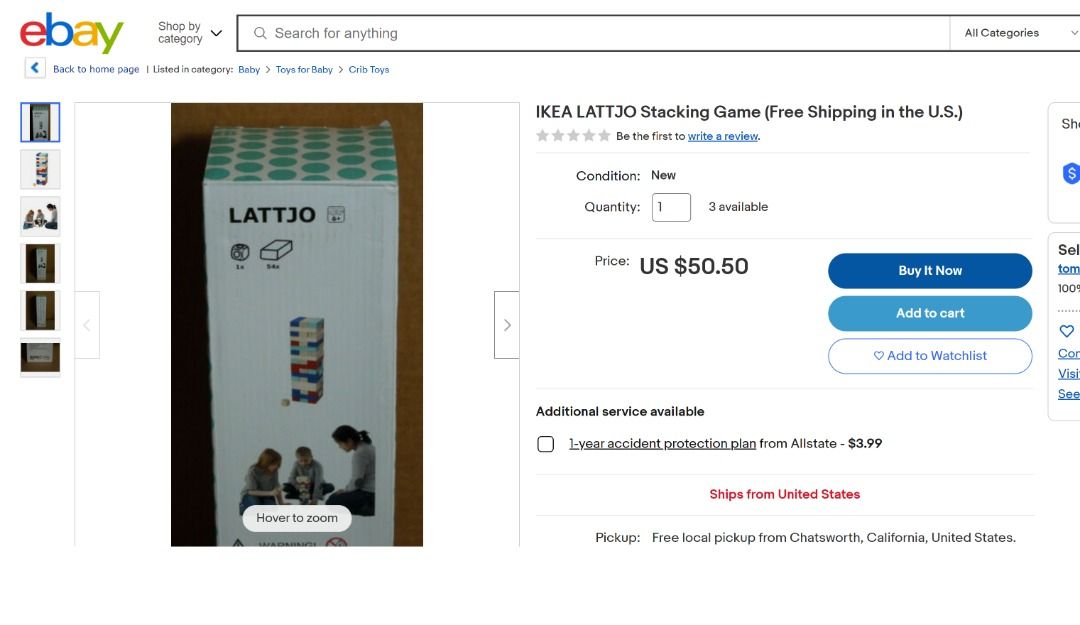Save the seller using the heart icon
The image size is (1080, 625).
1066,331
